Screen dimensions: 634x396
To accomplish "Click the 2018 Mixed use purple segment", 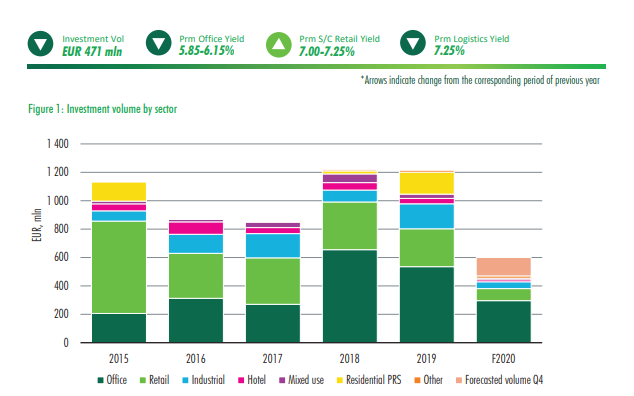I will [350, 178].
